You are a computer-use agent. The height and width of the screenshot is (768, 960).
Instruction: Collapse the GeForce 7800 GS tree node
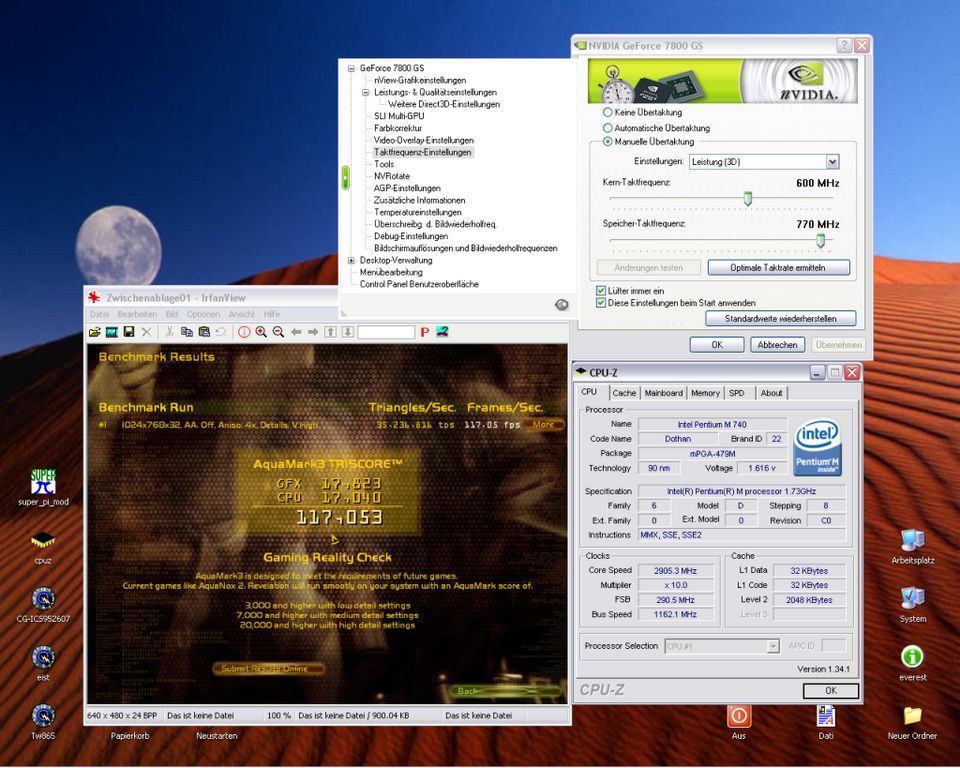(351, 69)
